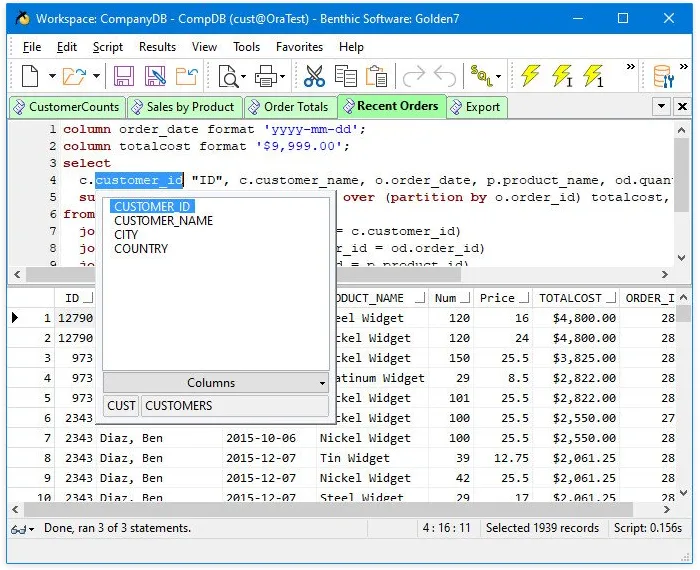The image size is (700, 570).
Task: Sort by the ID column header
Action: (x=75, y=298)
